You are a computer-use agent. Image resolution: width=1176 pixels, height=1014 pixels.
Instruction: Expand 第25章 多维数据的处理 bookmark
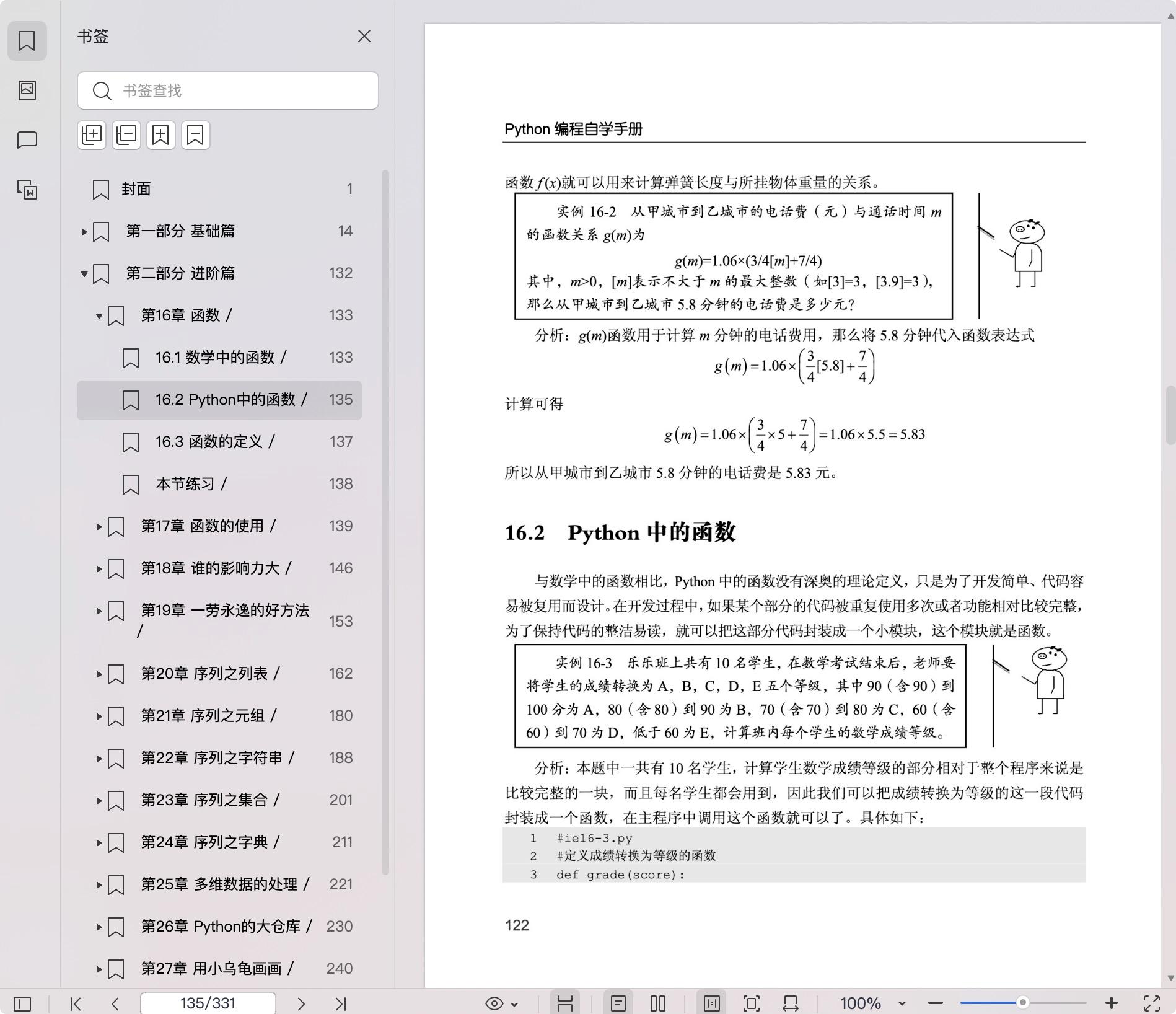[x=99, y=885]
